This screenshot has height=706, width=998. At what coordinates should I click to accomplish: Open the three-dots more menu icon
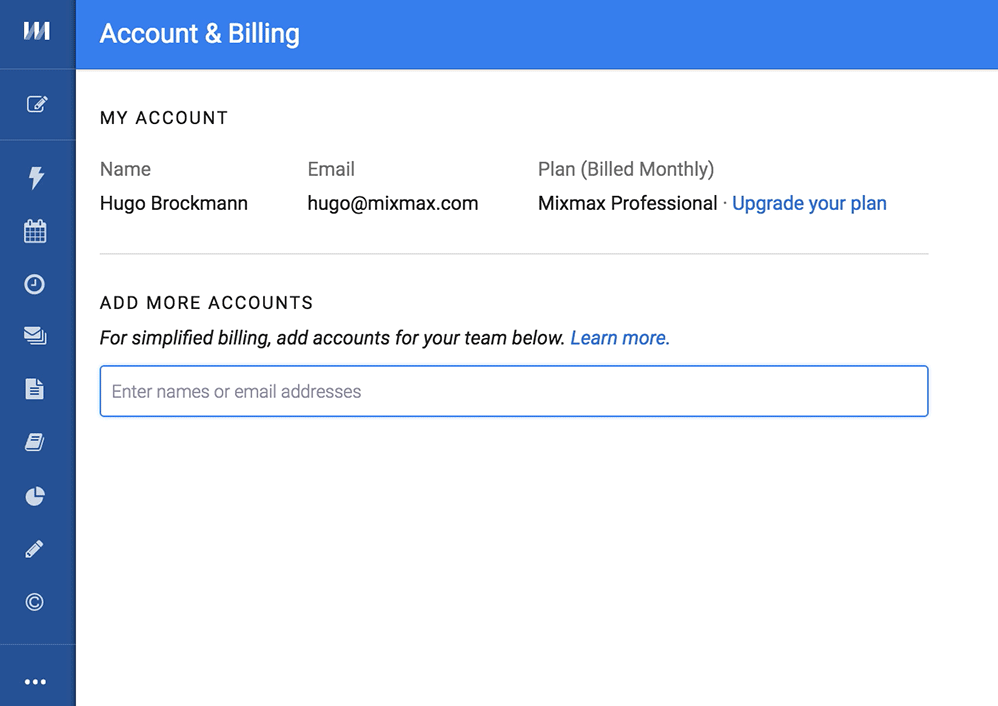(35, 682)
